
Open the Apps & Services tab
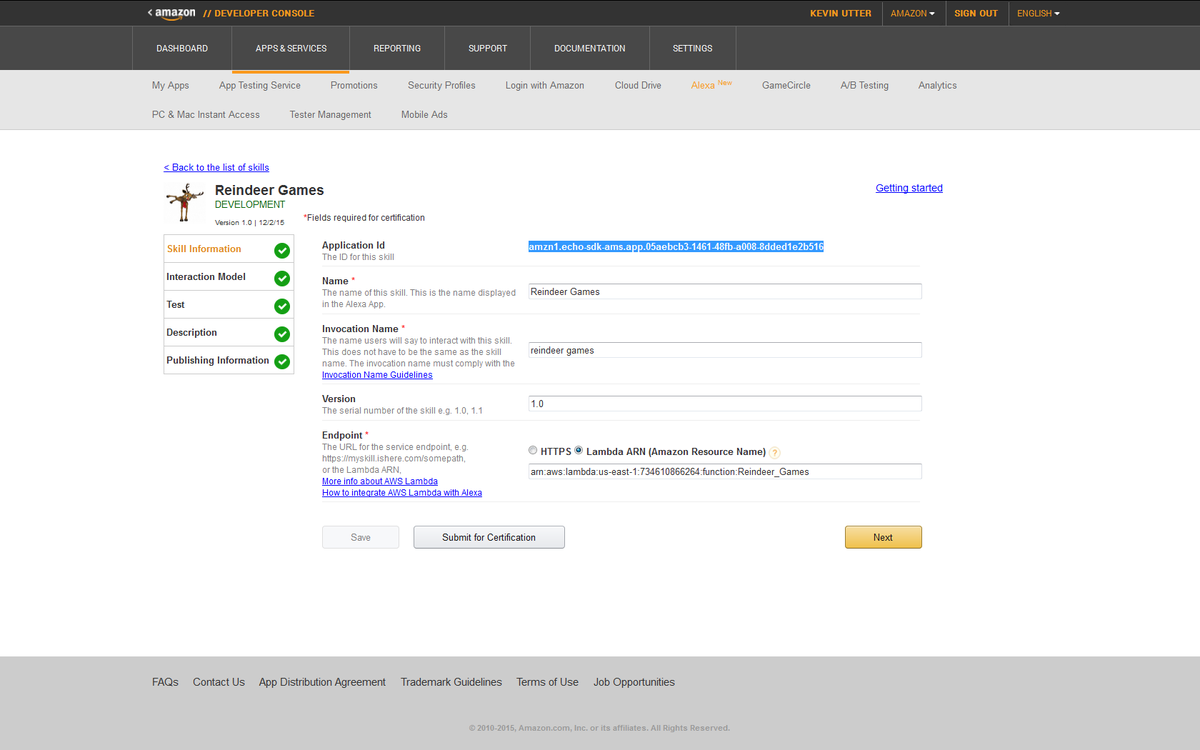click(x=291, y=48)
